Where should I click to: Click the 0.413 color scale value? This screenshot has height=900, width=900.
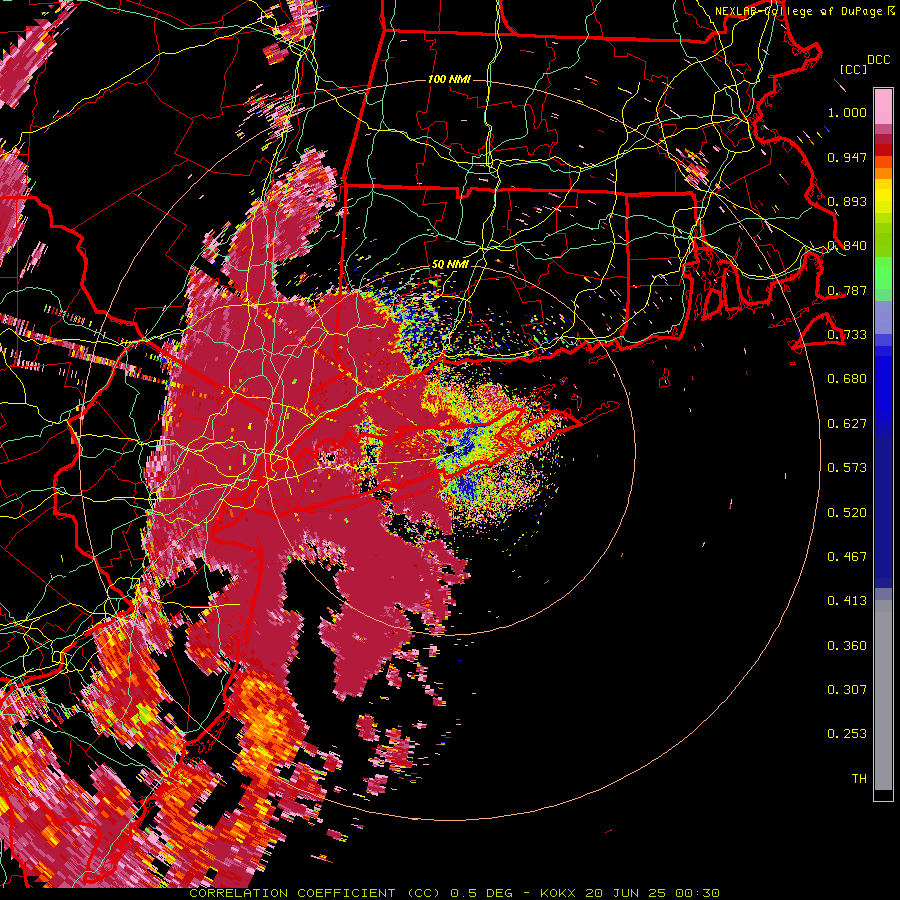[x=847, y=601]
